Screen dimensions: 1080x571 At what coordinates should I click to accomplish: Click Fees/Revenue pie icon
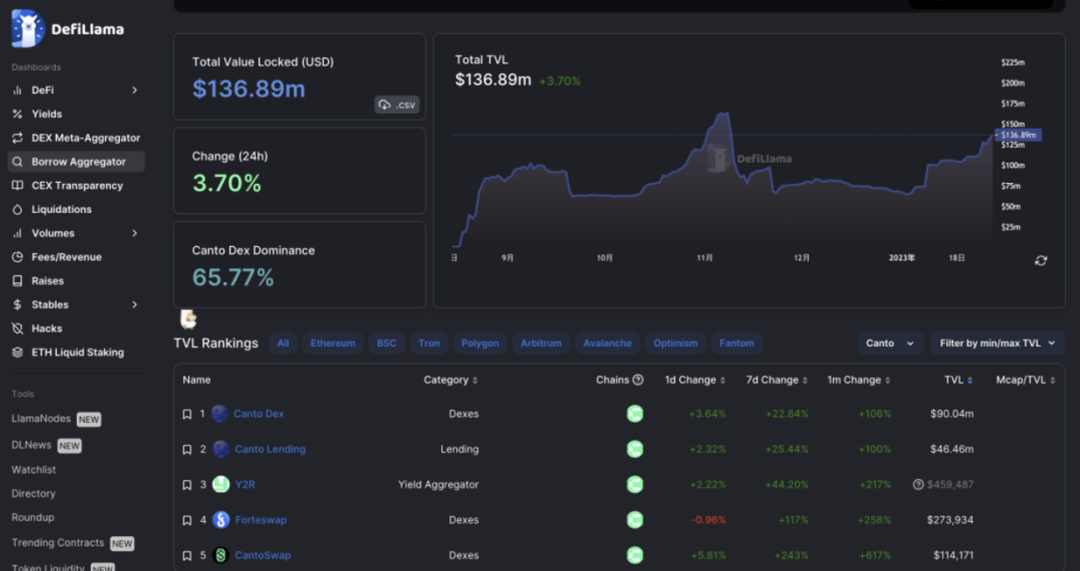[17, 257]
